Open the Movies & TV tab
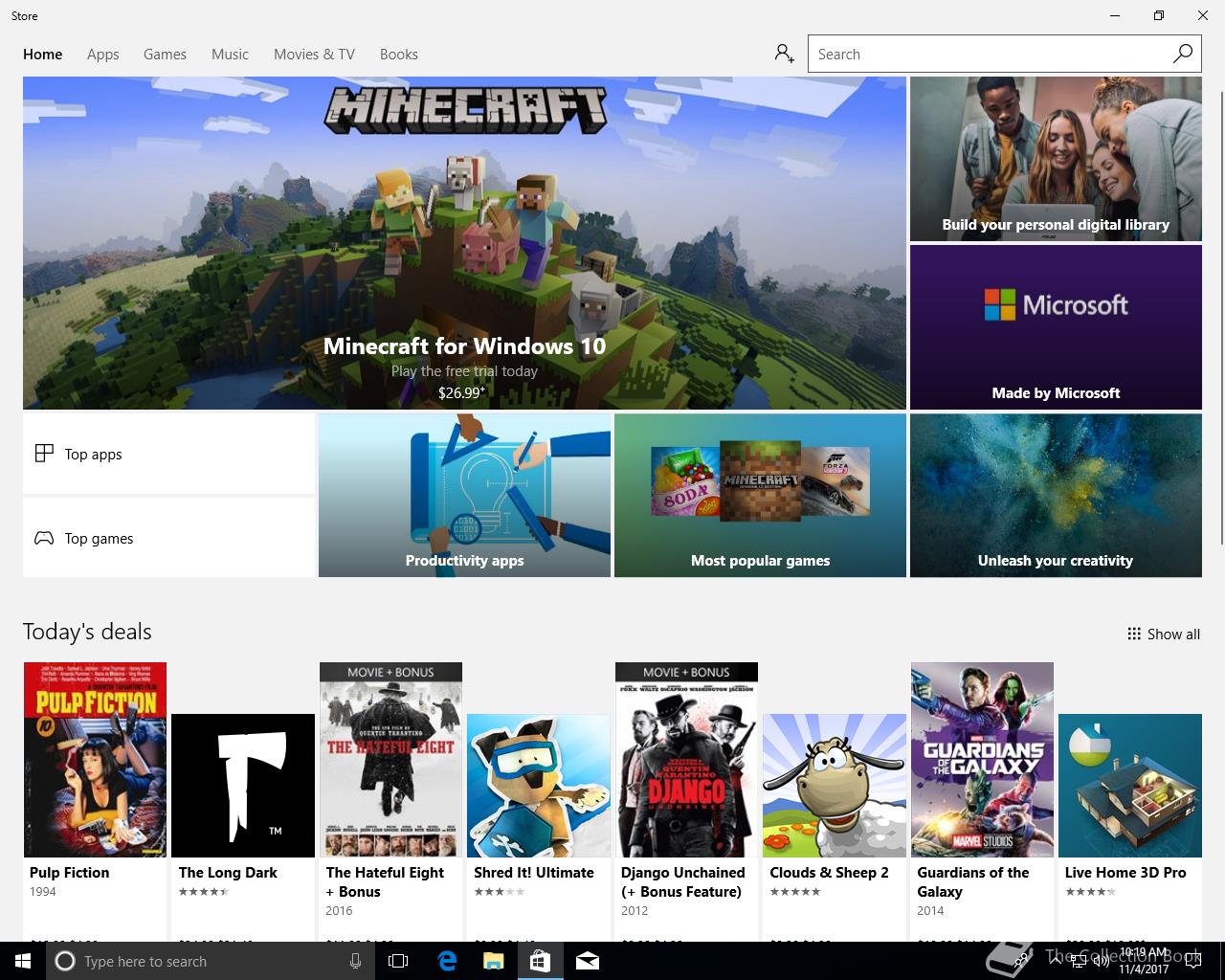The width and height of the screenshot is (1225, 980). tap(314, 55)
